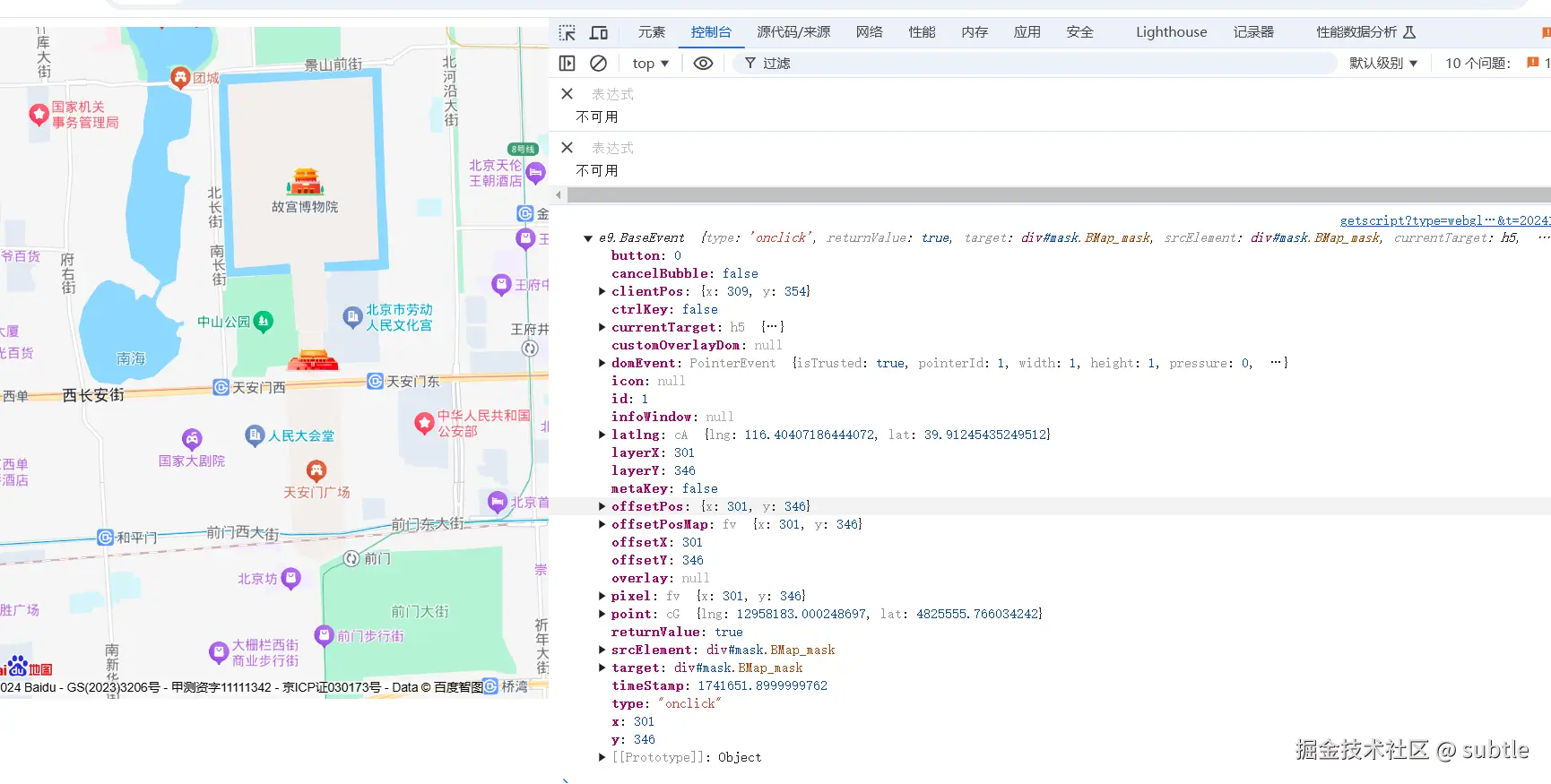Show console sidebar panel icon

568,64
